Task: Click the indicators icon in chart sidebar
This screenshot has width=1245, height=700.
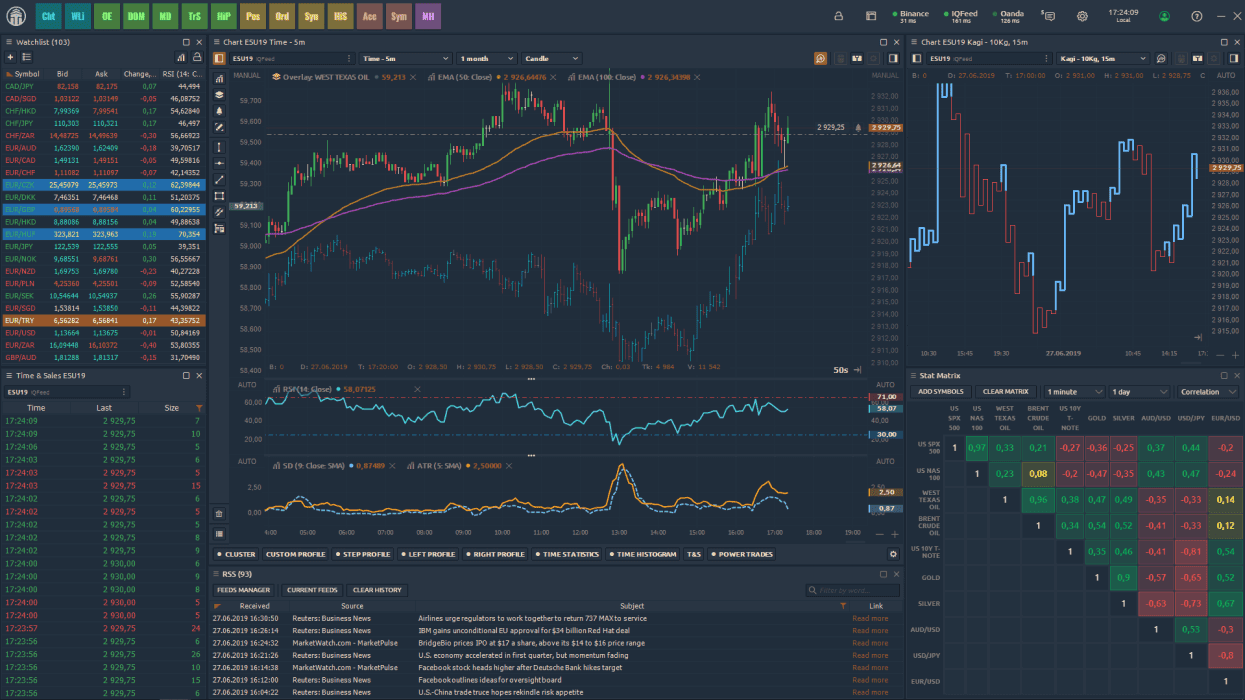Action: [x=219, y=77]
